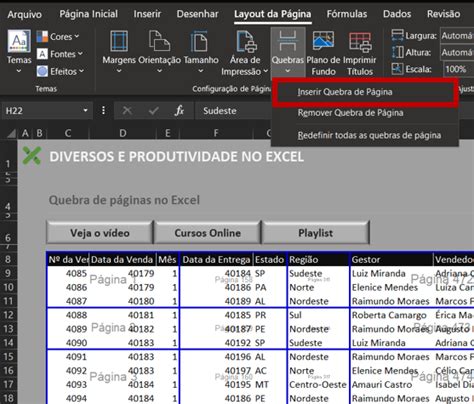The width and height of the screenshot is (474, 404).
Task: Click the Playlist button
Action: (x=315, y=233)
